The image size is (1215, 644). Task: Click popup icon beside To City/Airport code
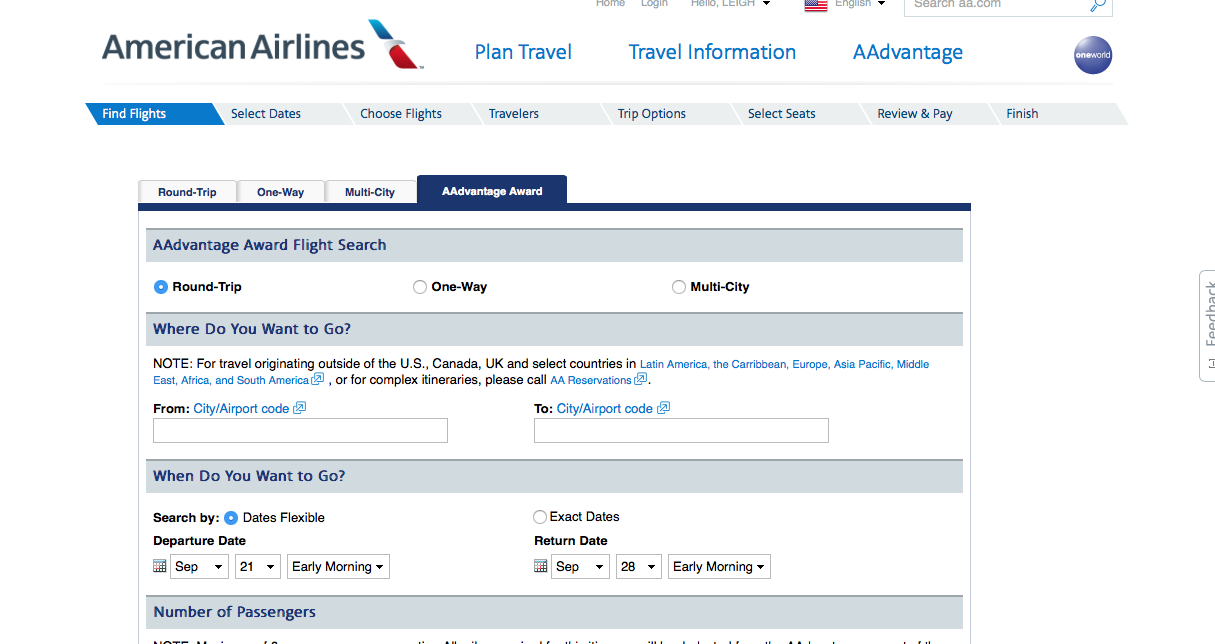pos(664,408)
